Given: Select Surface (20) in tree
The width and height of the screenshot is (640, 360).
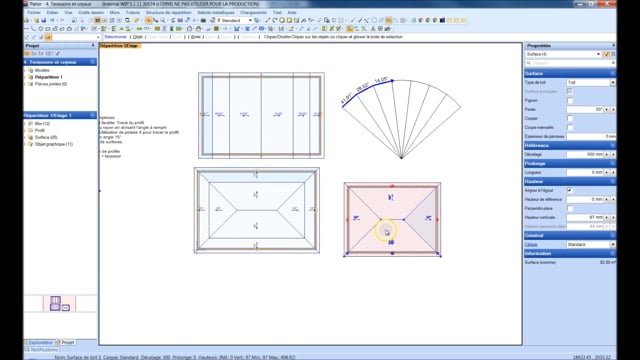Looking at the screenshot, I should (46, 137).
